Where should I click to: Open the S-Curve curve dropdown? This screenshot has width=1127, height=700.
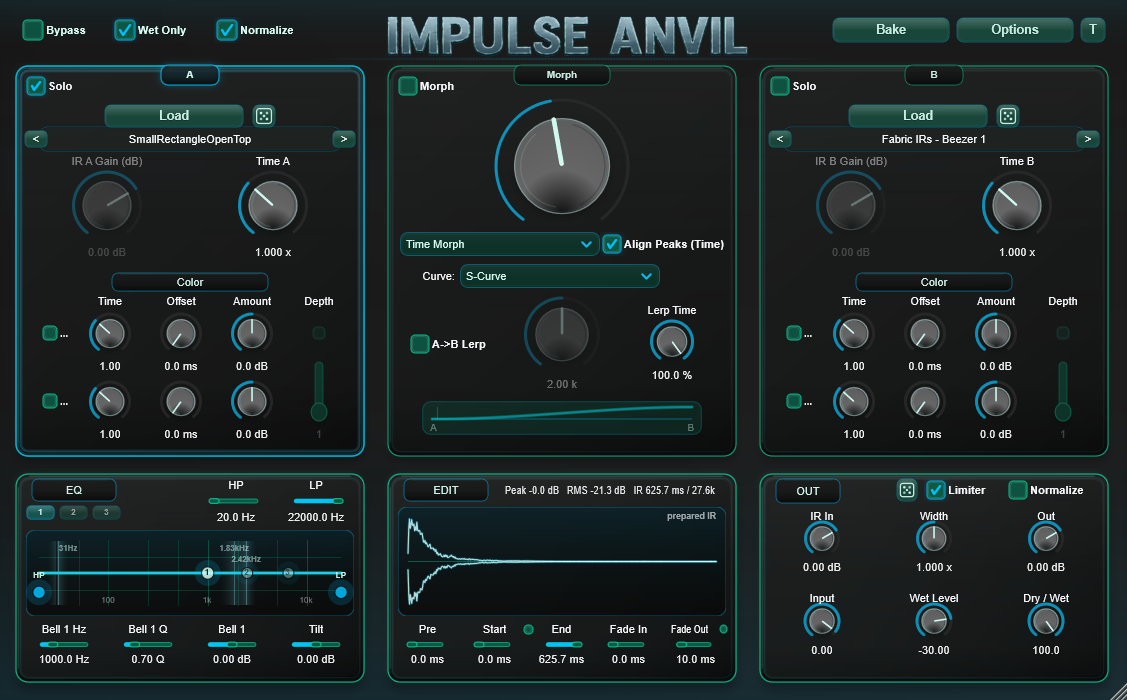pos(559,276)
